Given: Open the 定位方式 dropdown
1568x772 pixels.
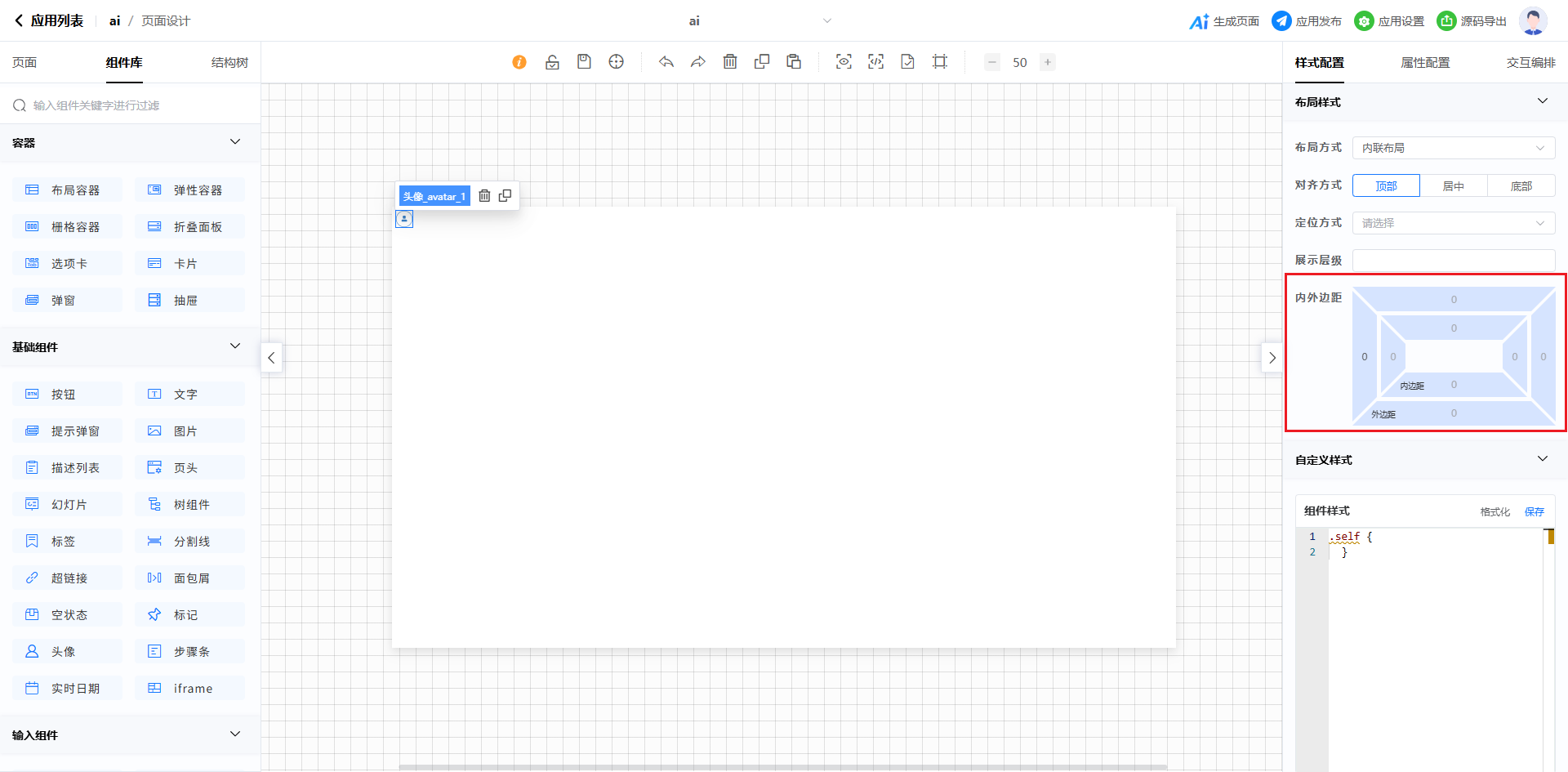Looking at the screenshot, I should pyautogui.click(x=1453, y=223).
